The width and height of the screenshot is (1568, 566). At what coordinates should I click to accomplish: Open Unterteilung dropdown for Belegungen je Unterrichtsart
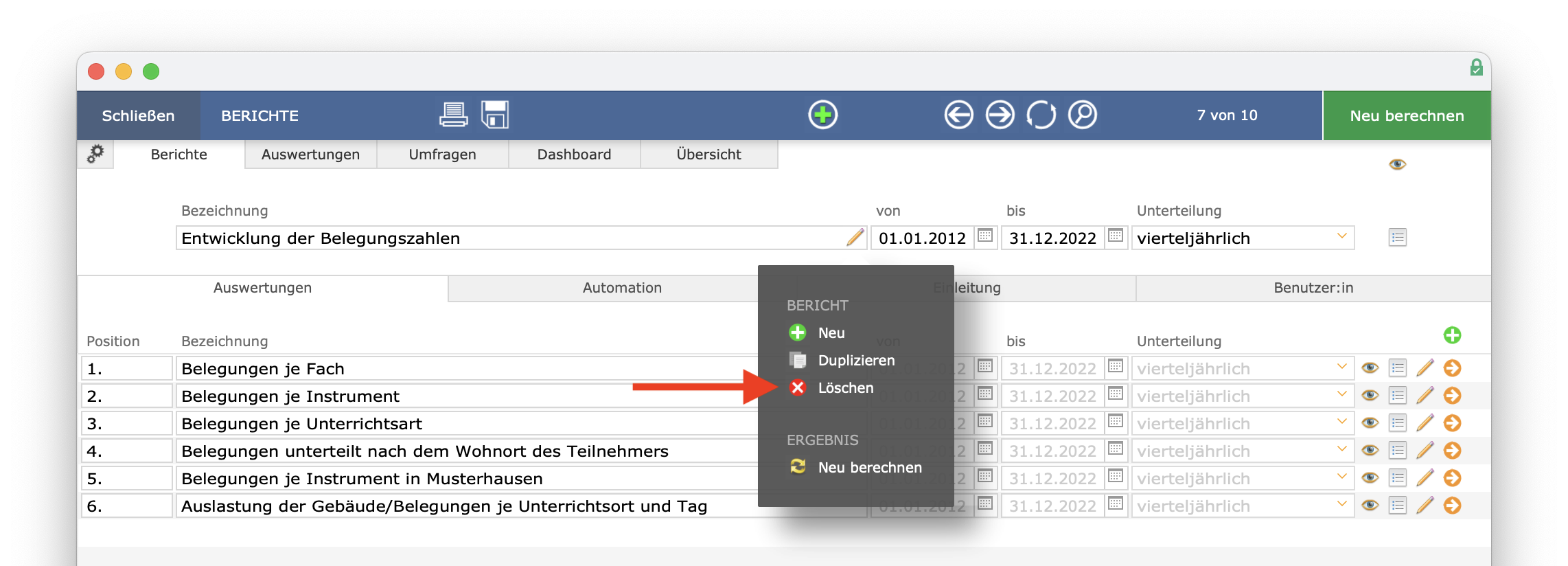tap(1243, 424)
